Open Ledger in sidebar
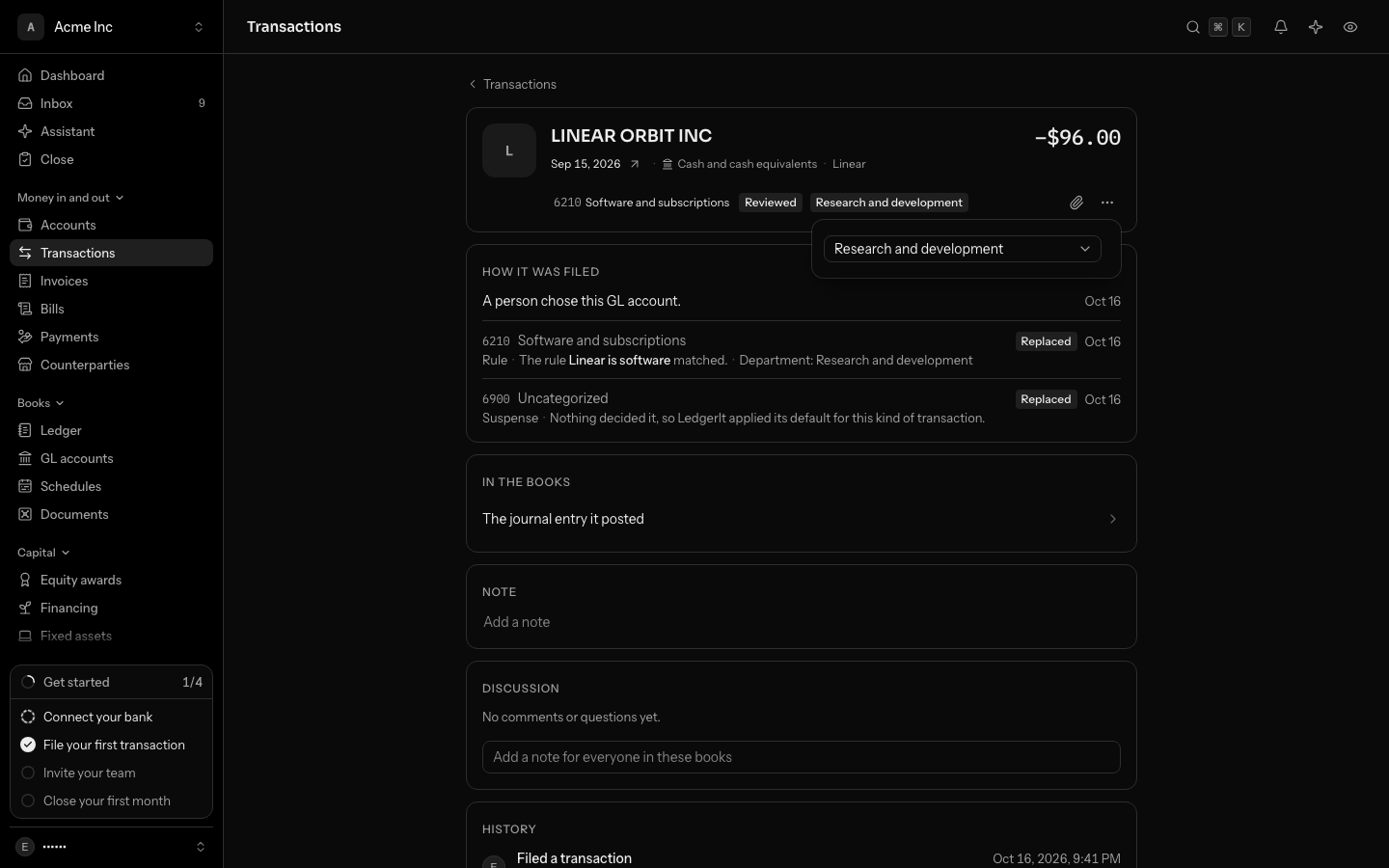 click(111, 430)
